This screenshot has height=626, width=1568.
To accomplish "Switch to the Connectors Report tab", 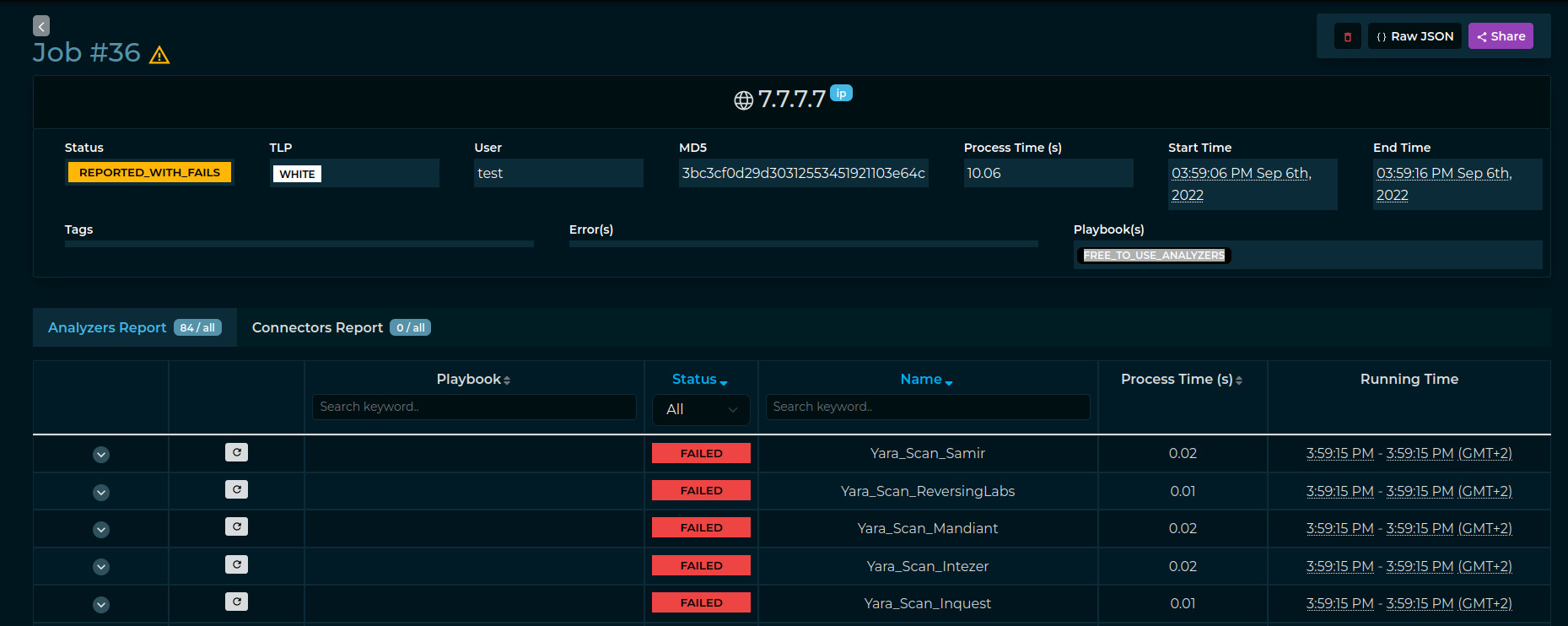I will click(x=341, y=327).
